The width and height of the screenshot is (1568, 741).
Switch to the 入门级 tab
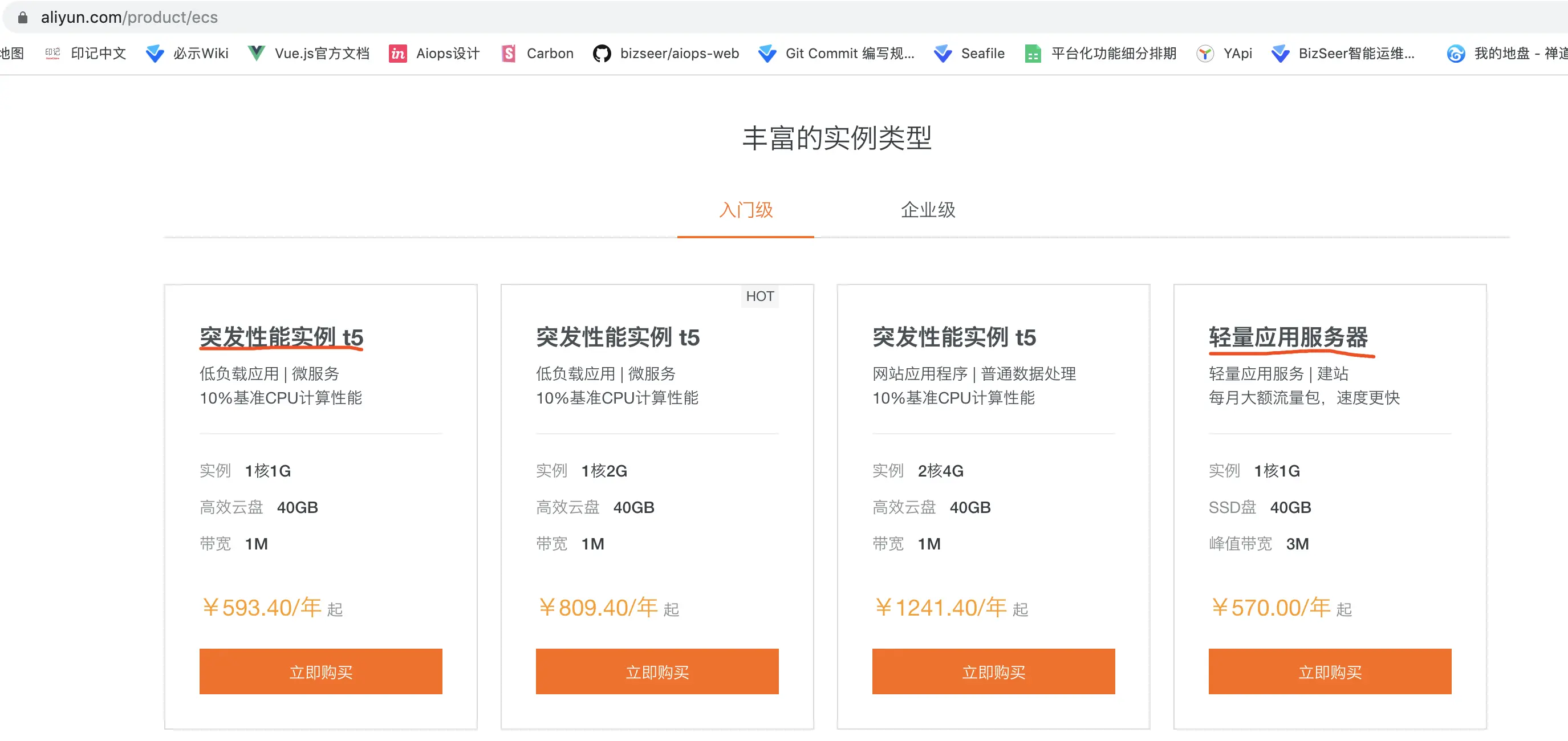pyautogui.click(x=745, y=210)
